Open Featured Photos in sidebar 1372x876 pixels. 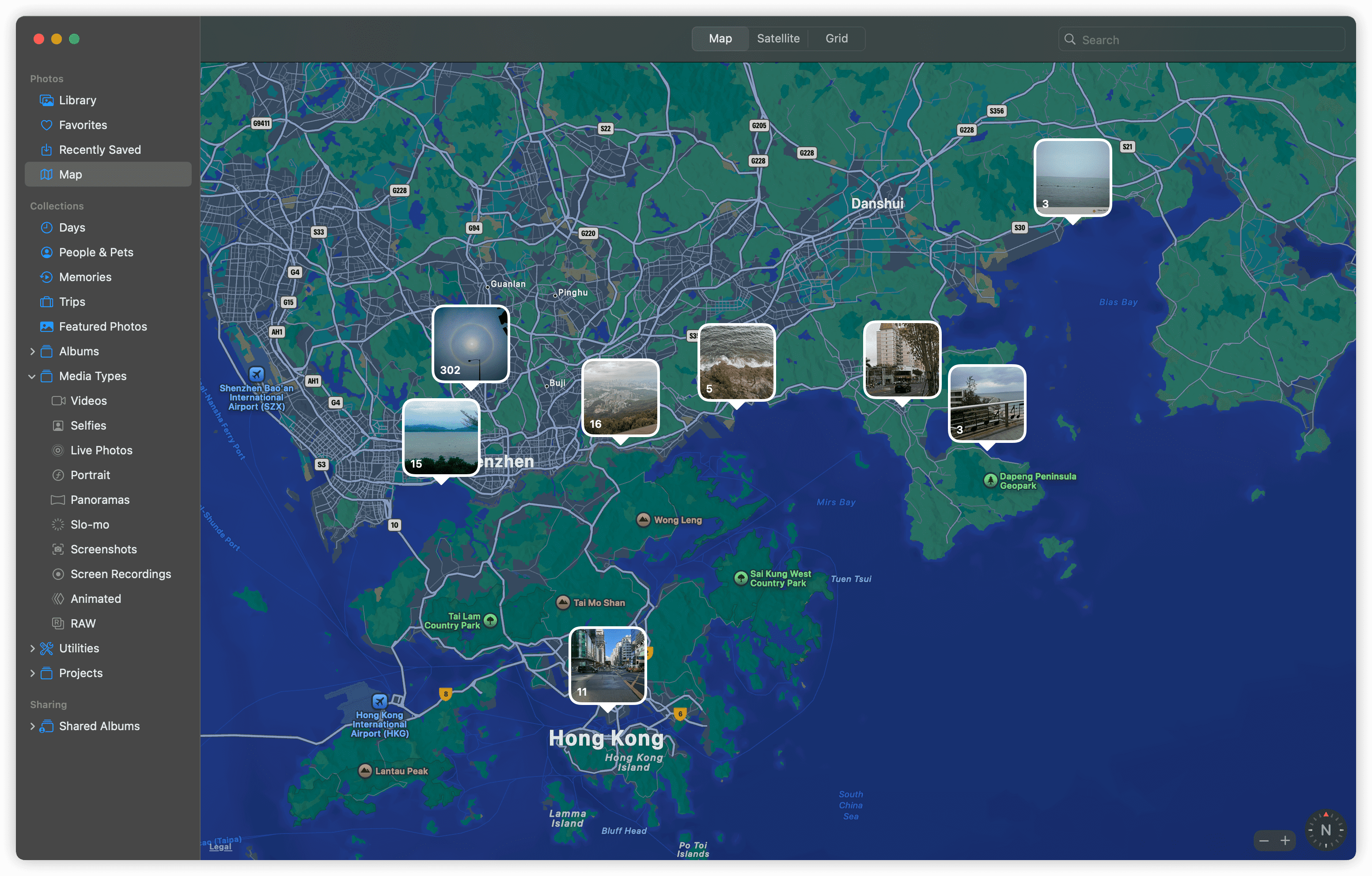(102, 327)
